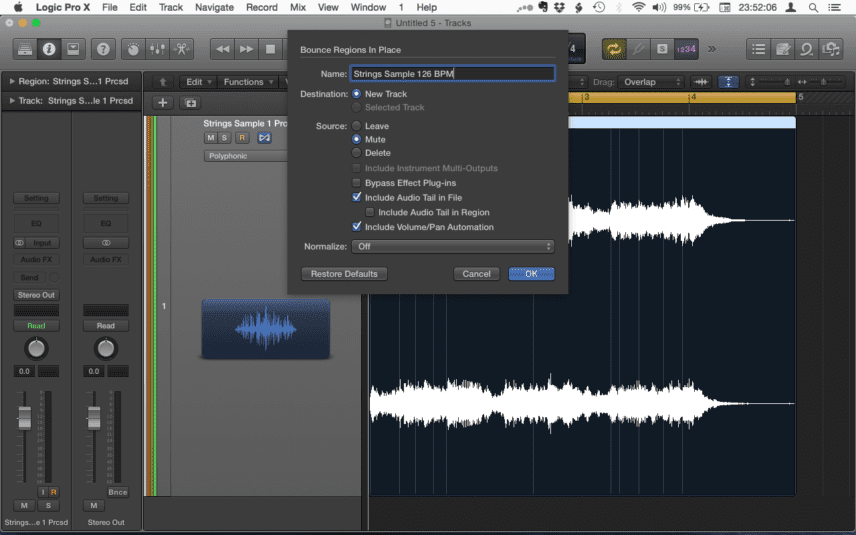Viewport: 856px width, 535px height.
Task: Click the Name text field
Action: click(453, 74)
